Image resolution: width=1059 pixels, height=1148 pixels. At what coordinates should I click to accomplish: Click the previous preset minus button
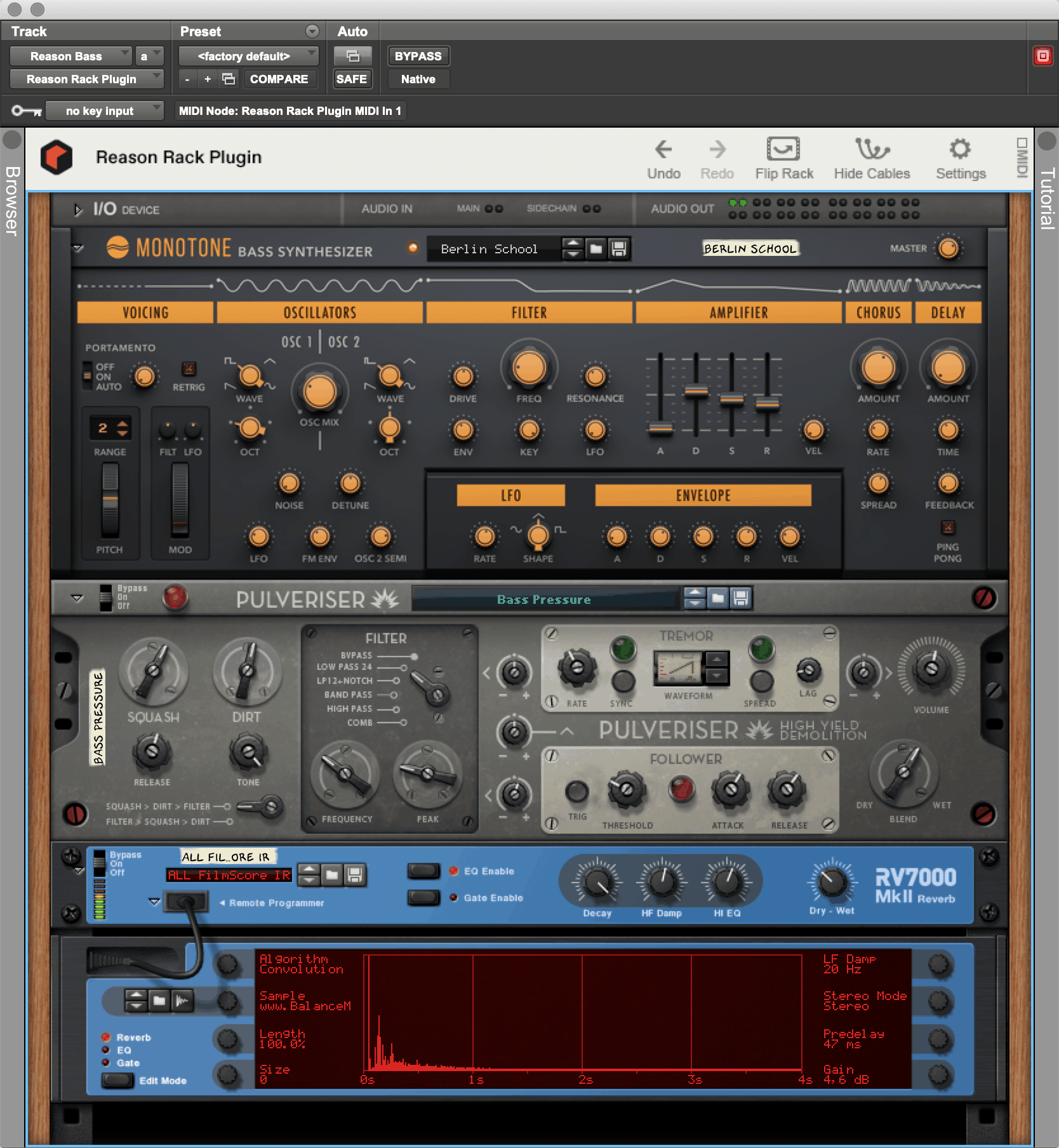click(187, 79)
